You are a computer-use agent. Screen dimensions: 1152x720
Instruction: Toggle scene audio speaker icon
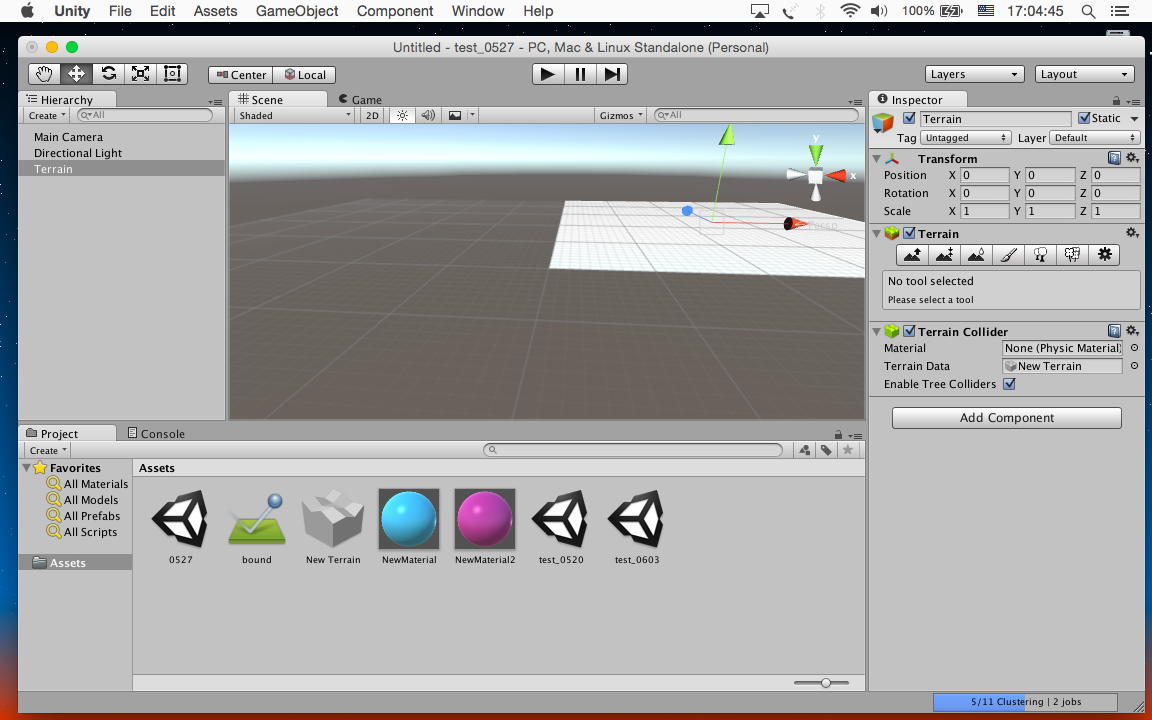click(428, 115)
